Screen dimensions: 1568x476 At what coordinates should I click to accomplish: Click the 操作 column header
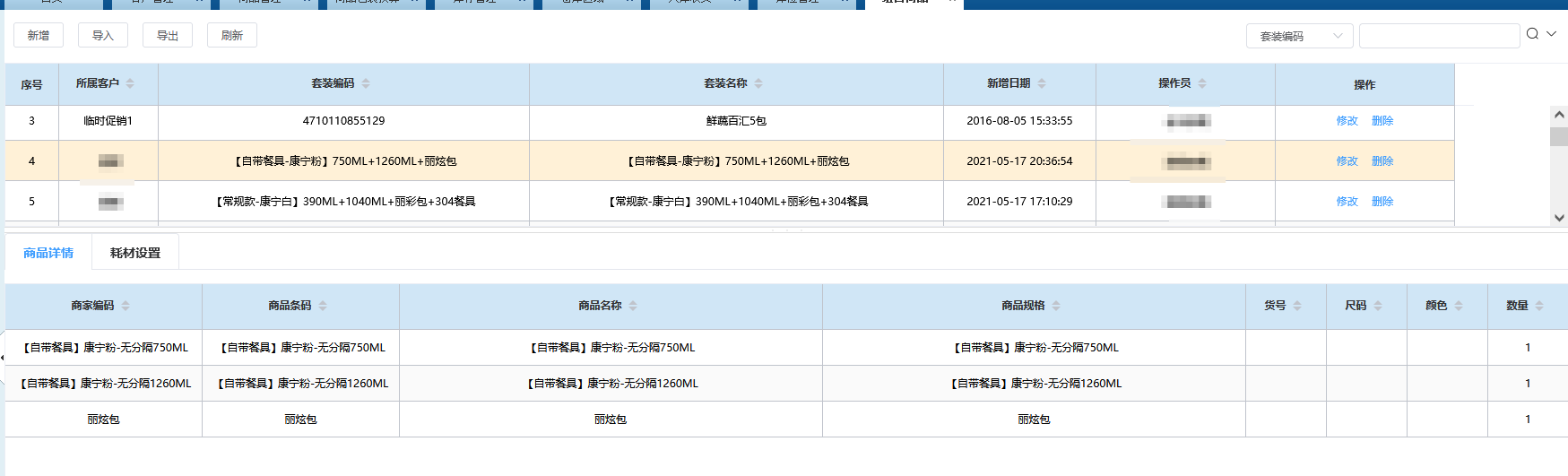[x=1364, y=84]
